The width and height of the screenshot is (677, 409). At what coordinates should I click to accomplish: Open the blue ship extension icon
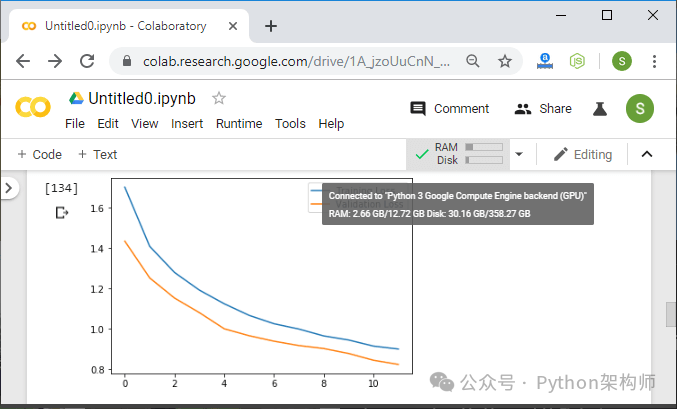(545, 61)
